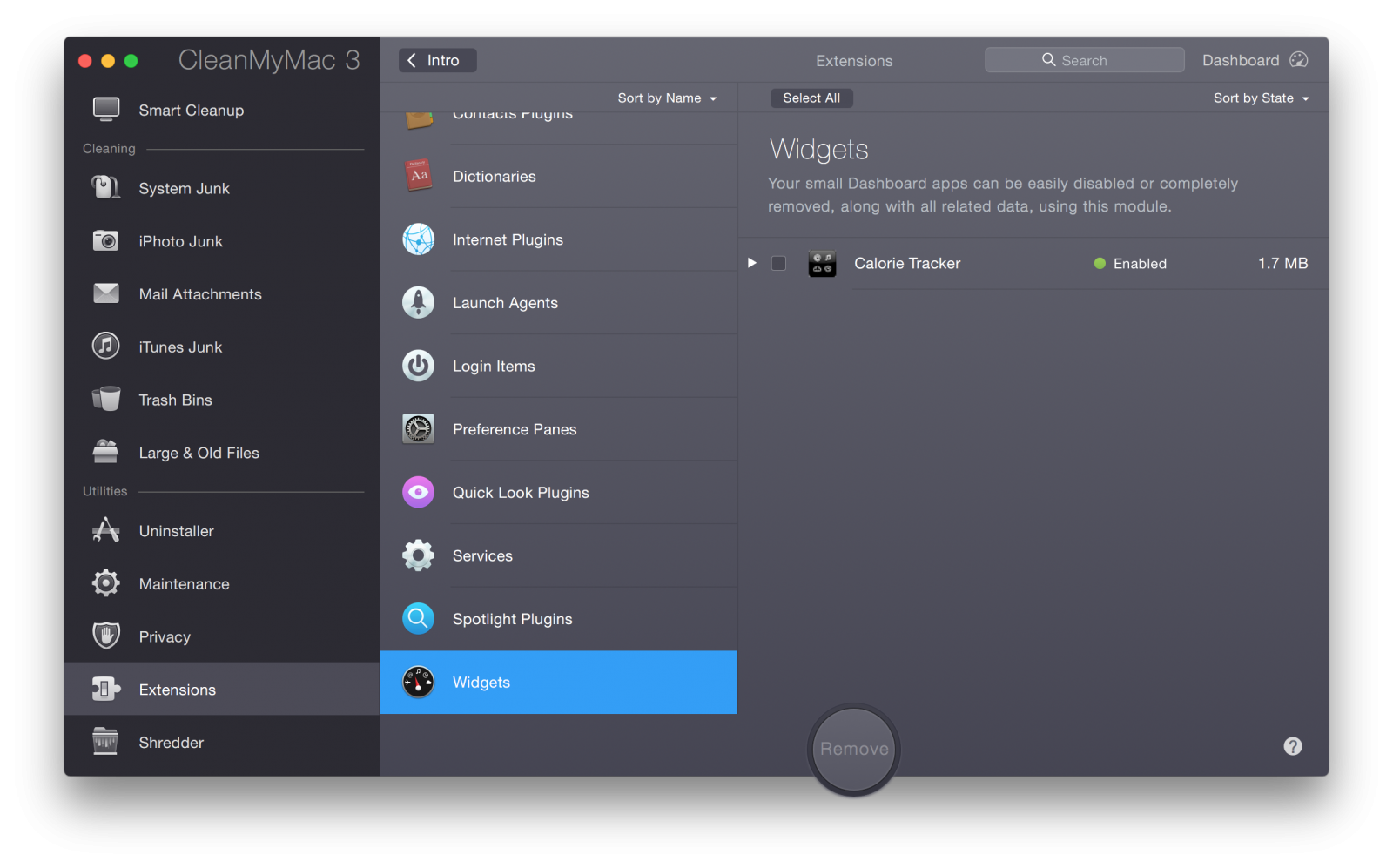Click the iTunes Junk music note icon
Image resolution: width=1393 pixels, height=868 pixels.
tap(106, 347)
